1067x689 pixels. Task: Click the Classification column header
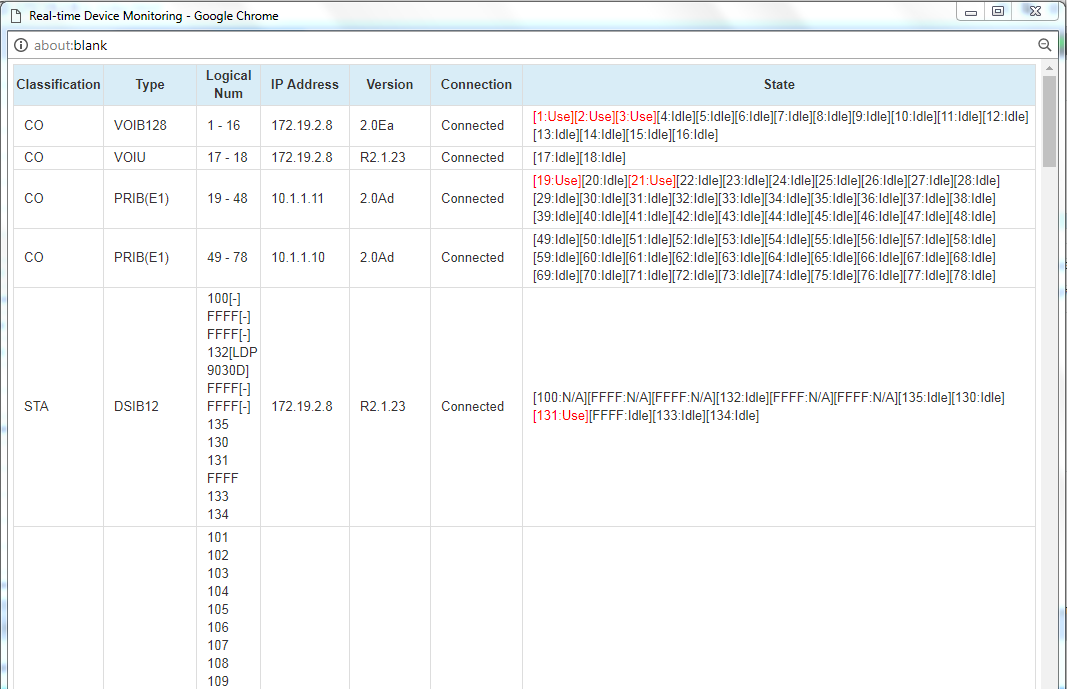[58, 85]
